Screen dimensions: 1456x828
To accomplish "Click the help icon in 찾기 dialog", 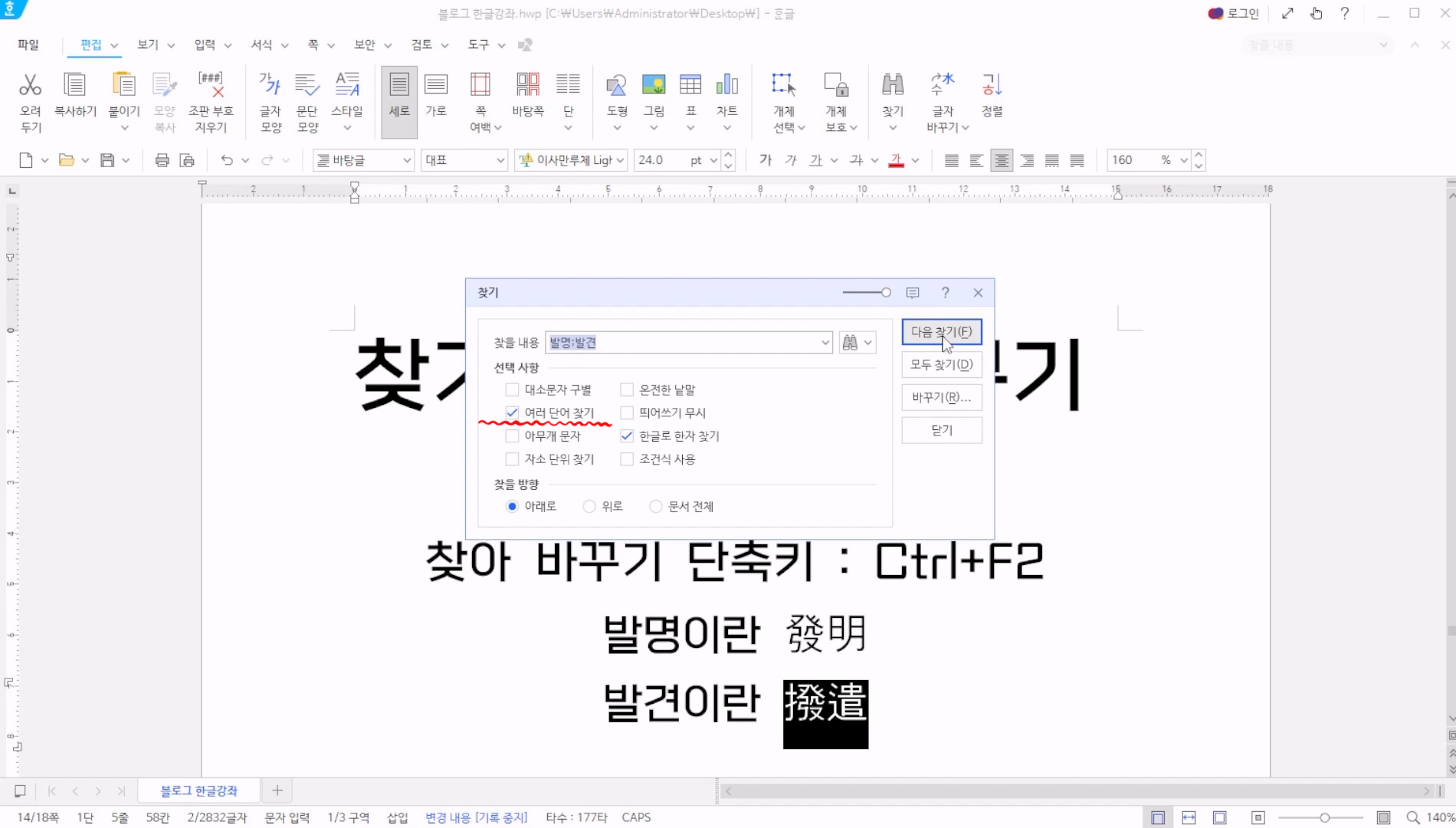I will (x=946, y=293).
